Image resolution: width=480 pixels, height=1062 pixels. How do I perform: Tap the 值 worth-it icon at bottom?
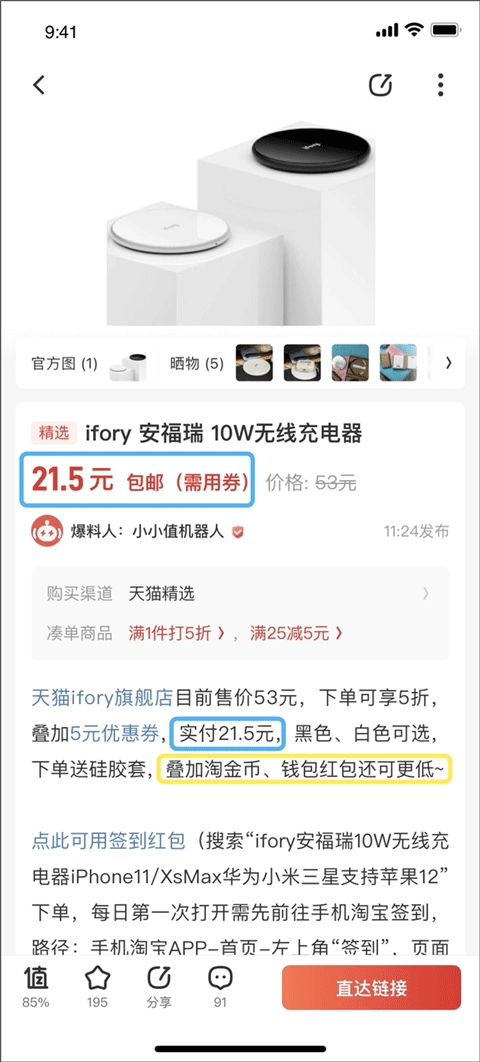pyautogui.click(x=36, y=979)
